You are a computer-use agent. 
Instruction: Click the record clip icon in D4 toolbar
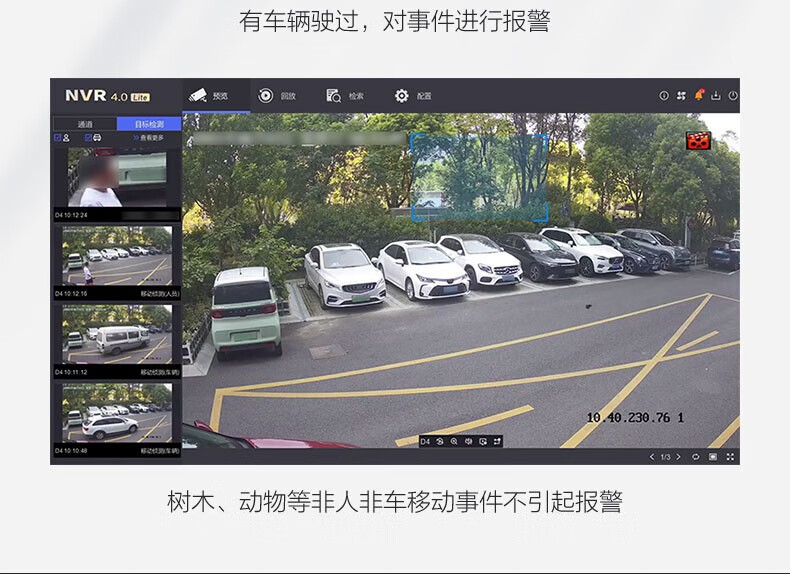point(483,441)
